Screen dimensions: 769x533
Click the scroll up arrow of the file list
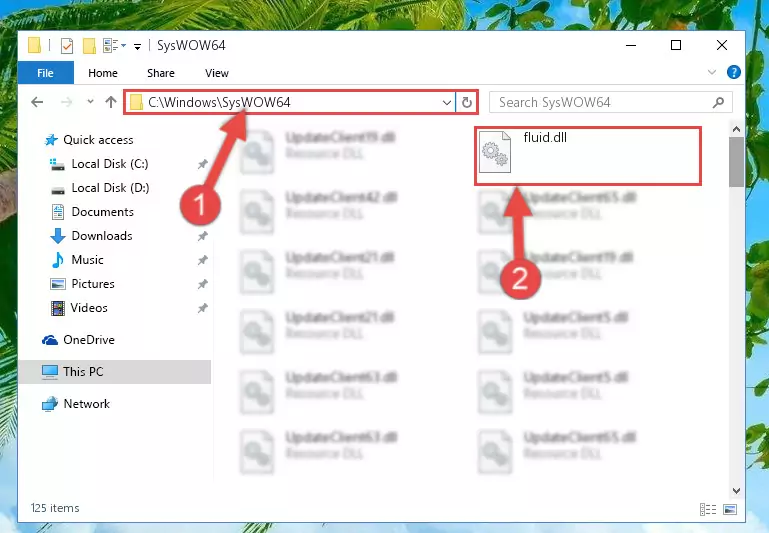point(736,129)
